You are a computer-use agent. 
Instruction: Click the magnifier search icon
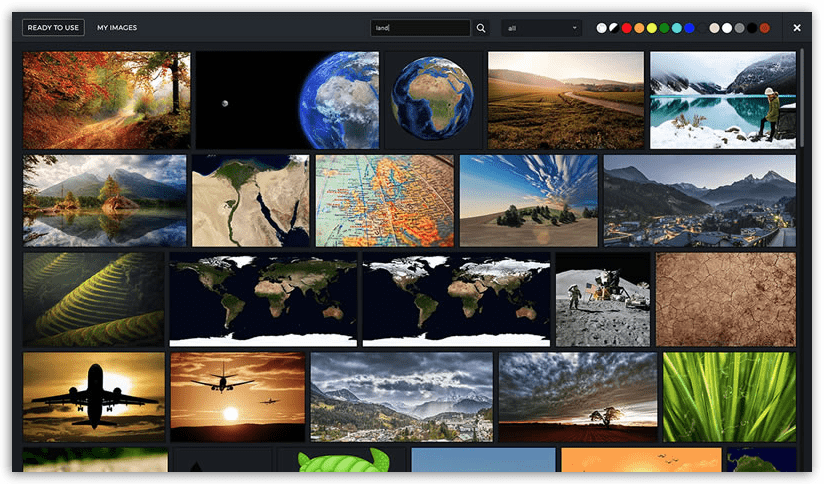481,28
